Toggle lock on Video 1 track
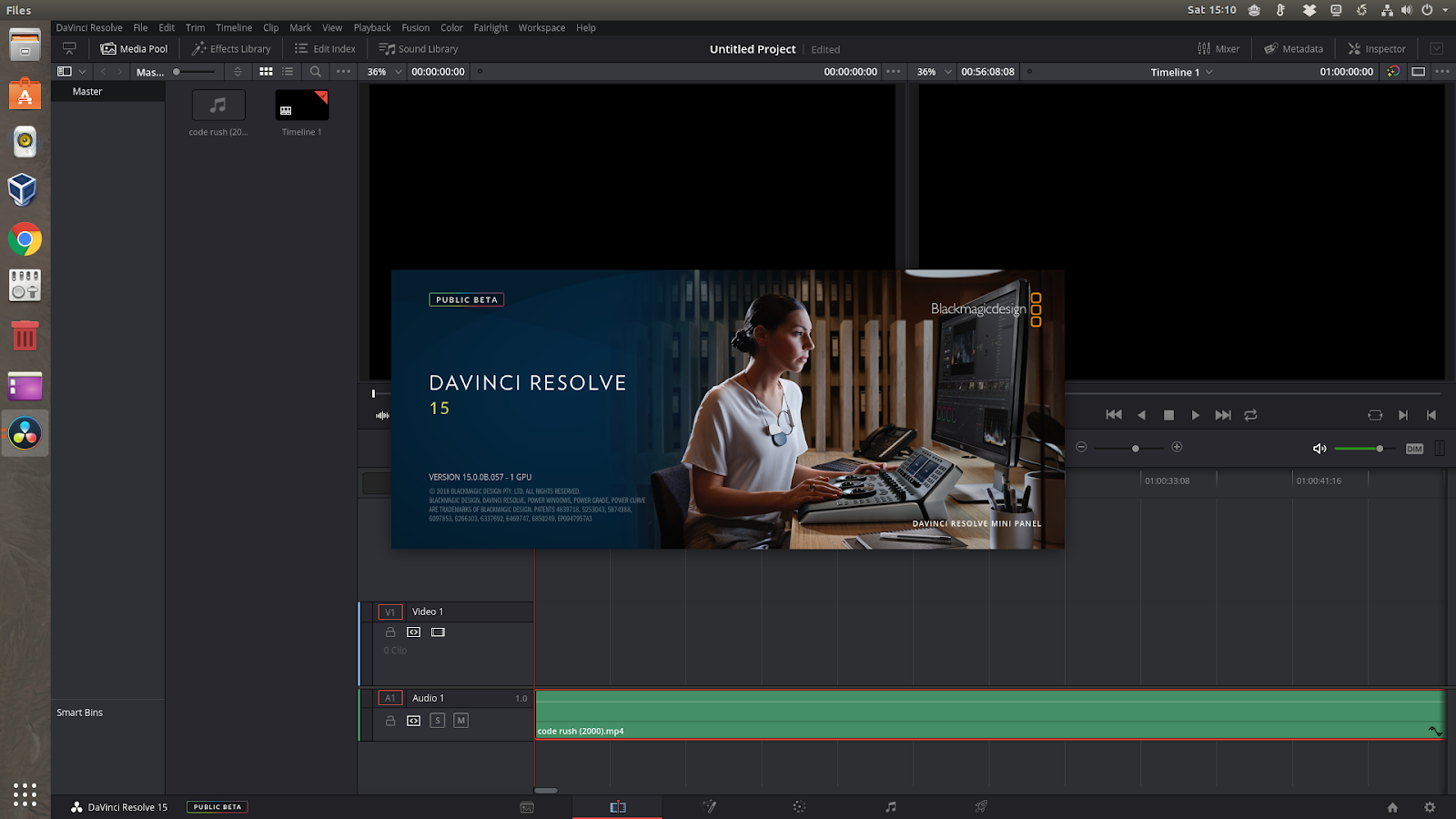The height and width of the screenshot is (819, 1456). (390, 632)
